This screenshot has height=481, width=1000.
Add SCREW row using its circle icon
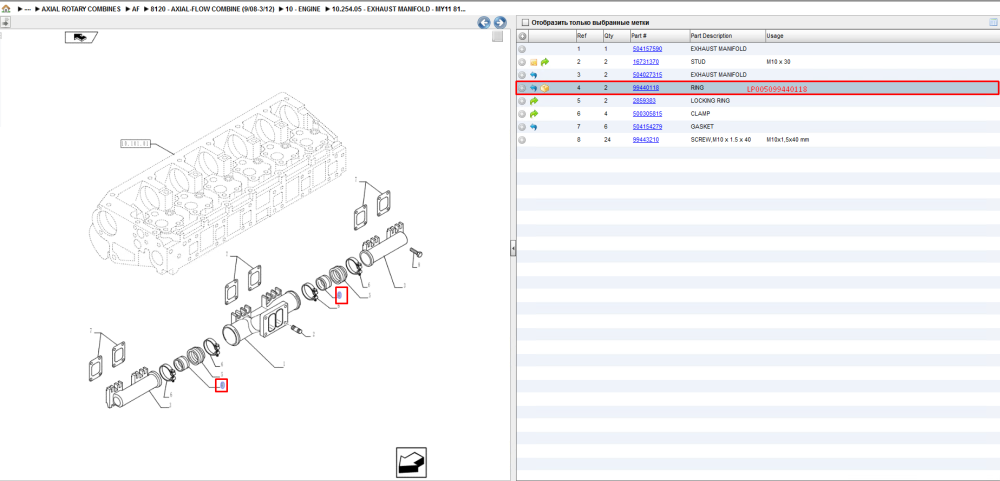click(522, 139)
